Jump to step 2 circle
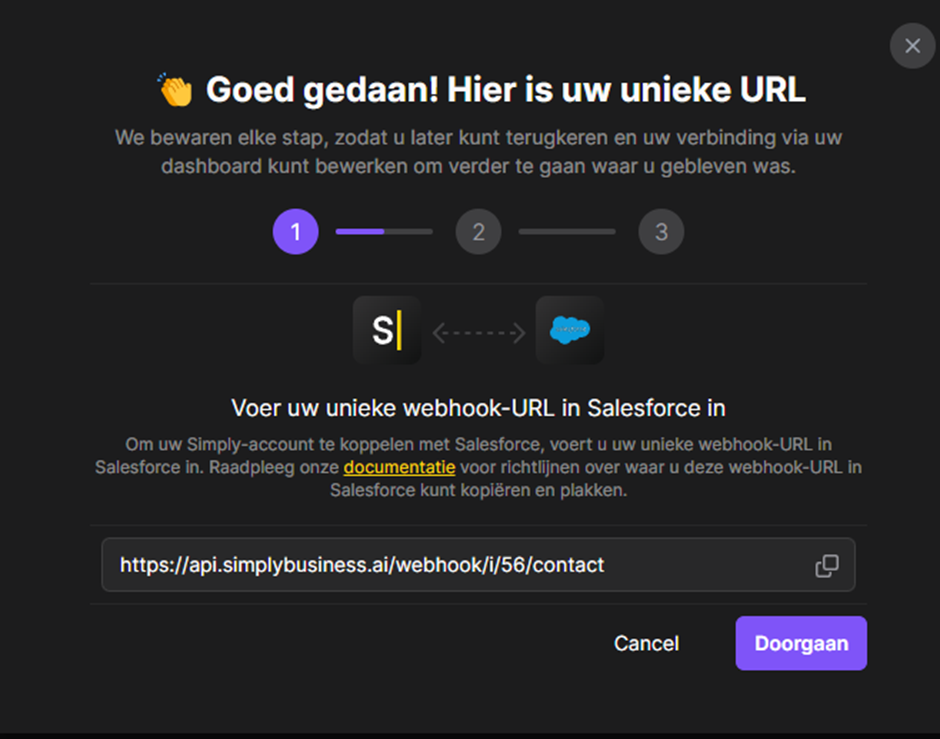 click(478, 231)
